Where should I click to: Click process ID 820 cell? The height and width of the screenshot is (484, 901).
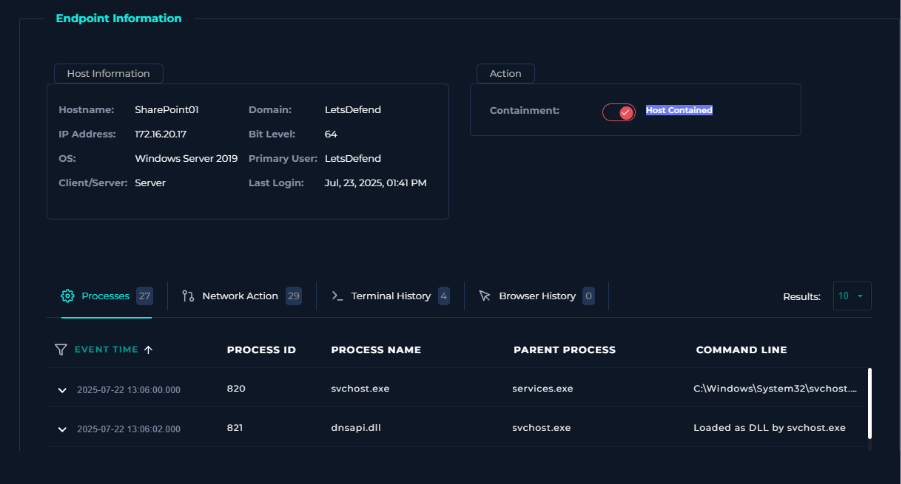point(236,389)
